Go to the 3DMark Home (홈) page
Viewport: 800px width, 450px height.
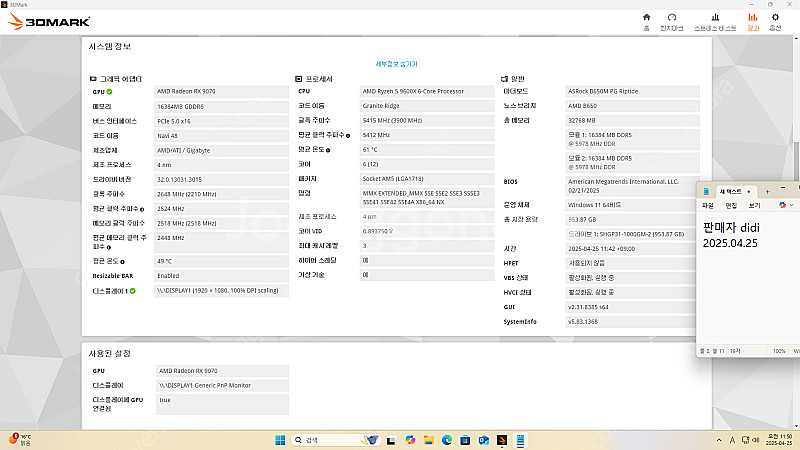coord(646,22)
